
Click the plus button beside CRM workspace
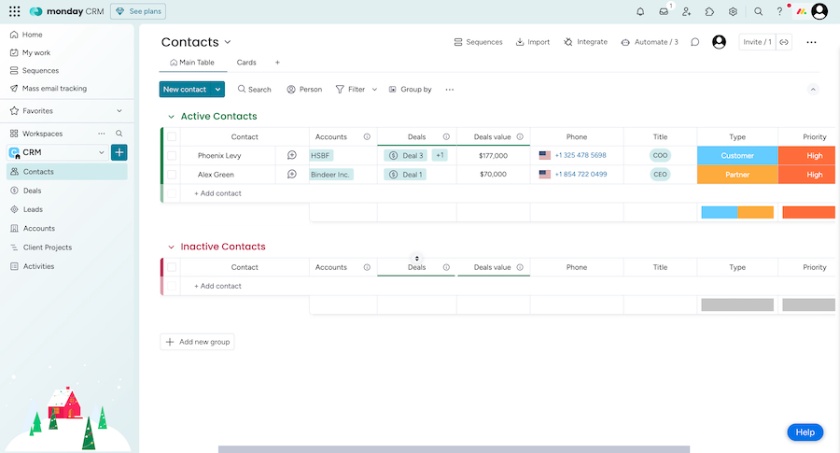point(119,152)
